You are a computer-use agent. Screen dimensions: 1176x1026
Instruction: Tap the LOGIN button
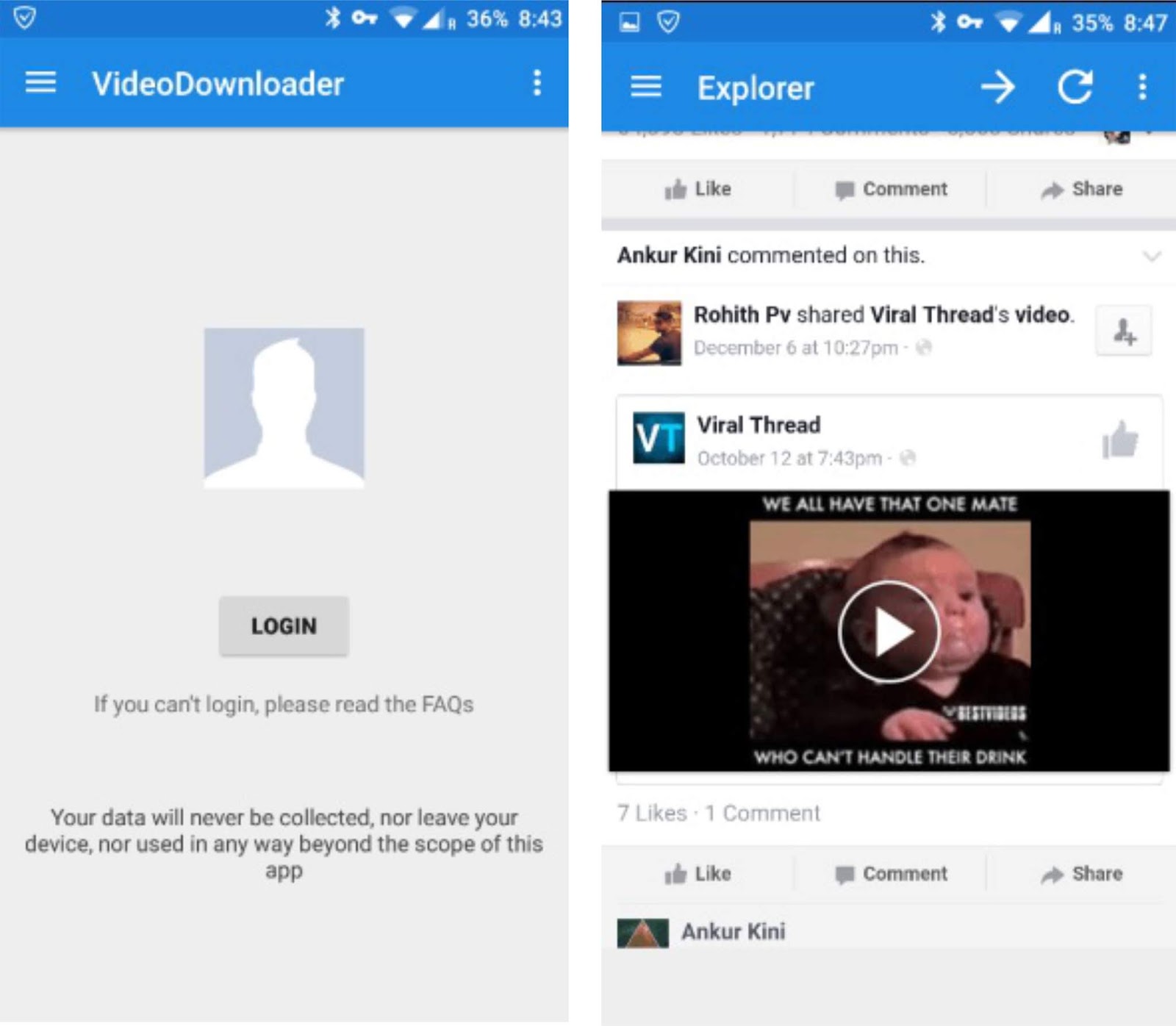coord(284,625)
